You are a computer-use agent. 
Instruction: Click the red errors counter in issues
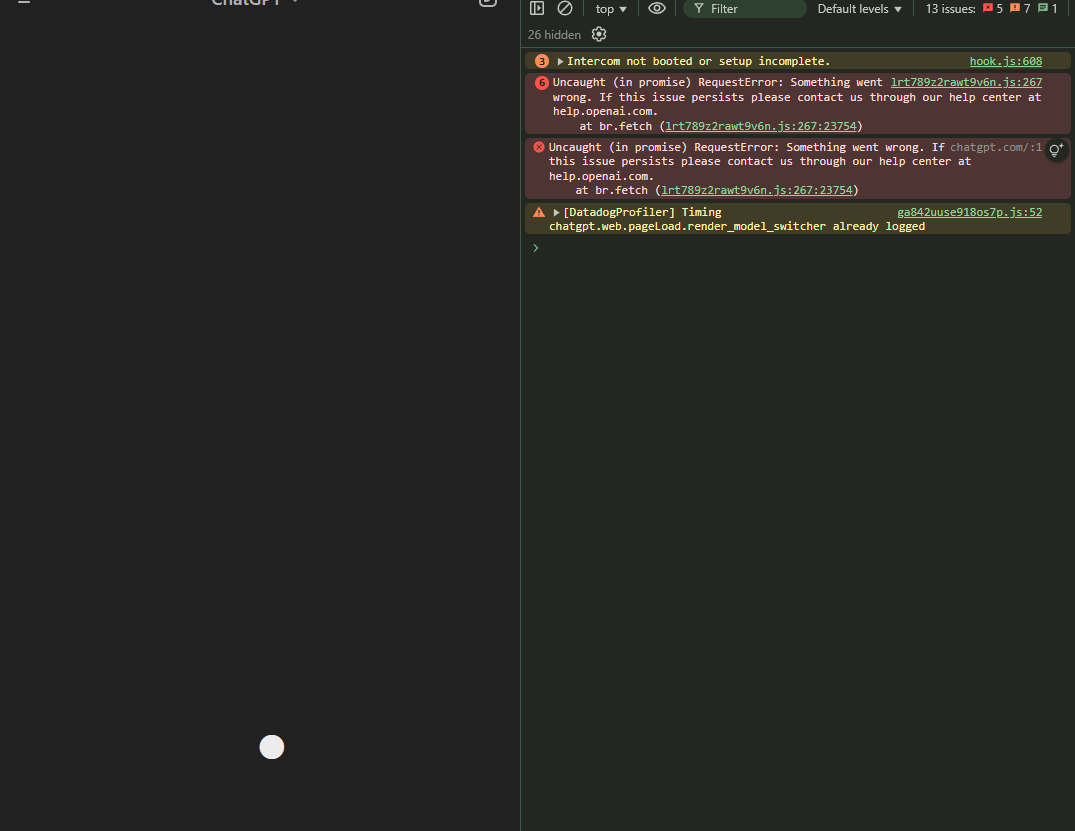[x=996, y=8]
